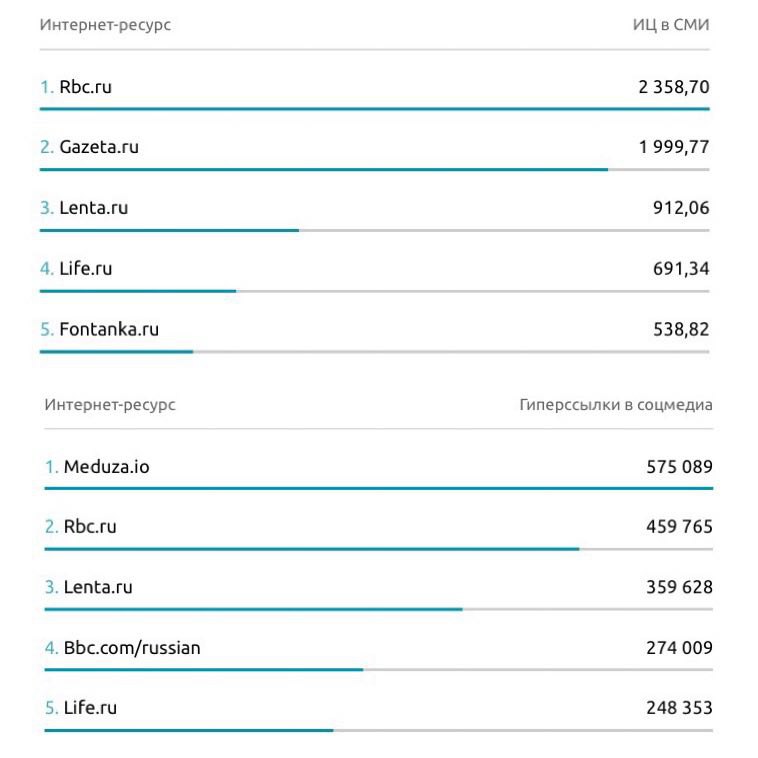Open the Bbc.com/russian resource link

point(131,648)
